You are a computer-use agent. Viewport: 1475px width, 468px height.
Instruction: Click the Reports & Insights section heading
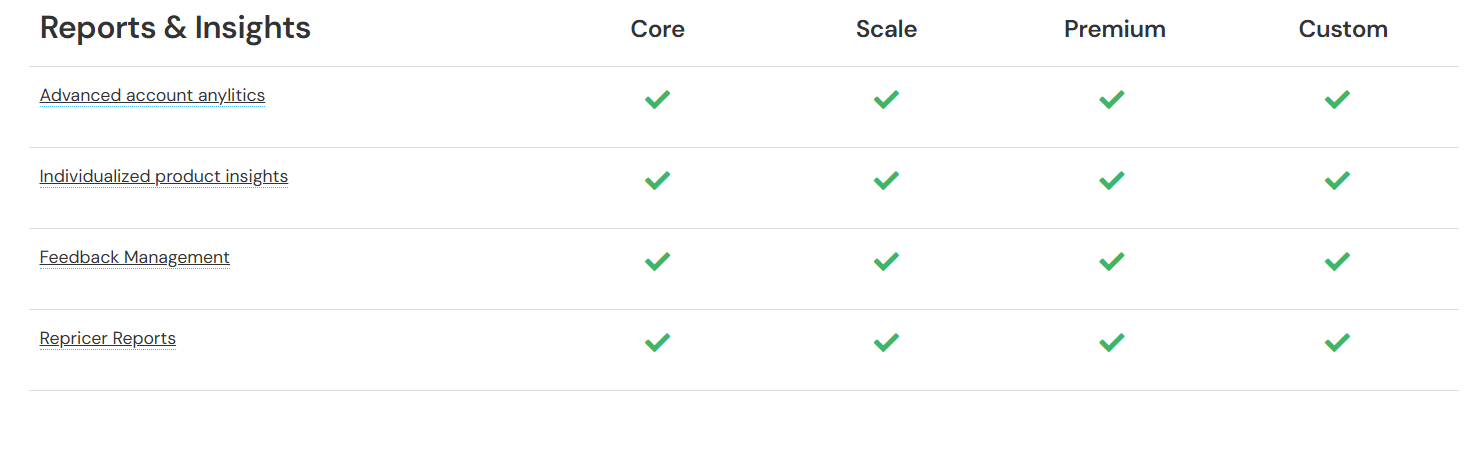175,28
